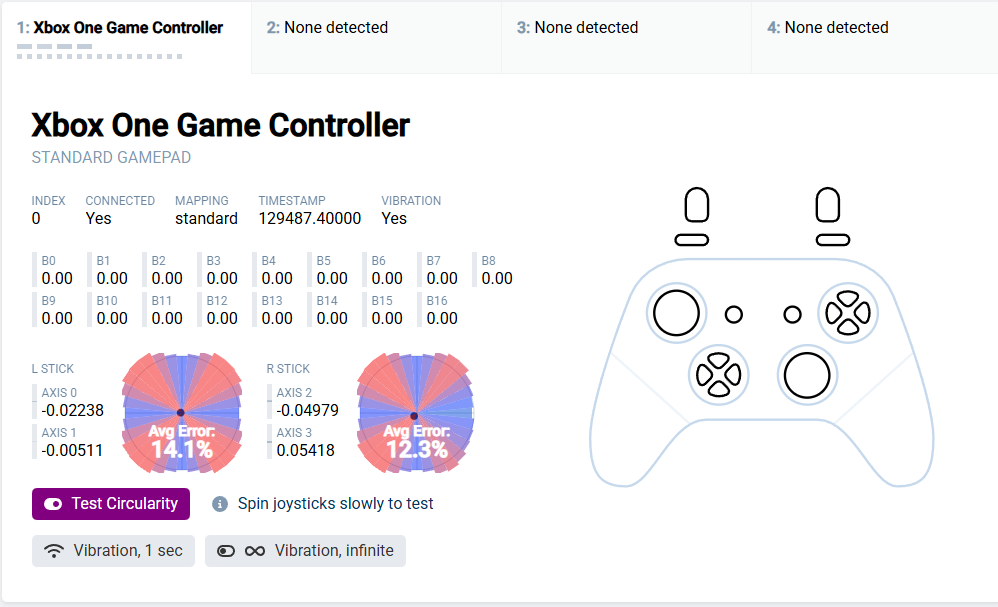
Task: Click the left center small button on diagram
Action: click(x=734, y=314)
